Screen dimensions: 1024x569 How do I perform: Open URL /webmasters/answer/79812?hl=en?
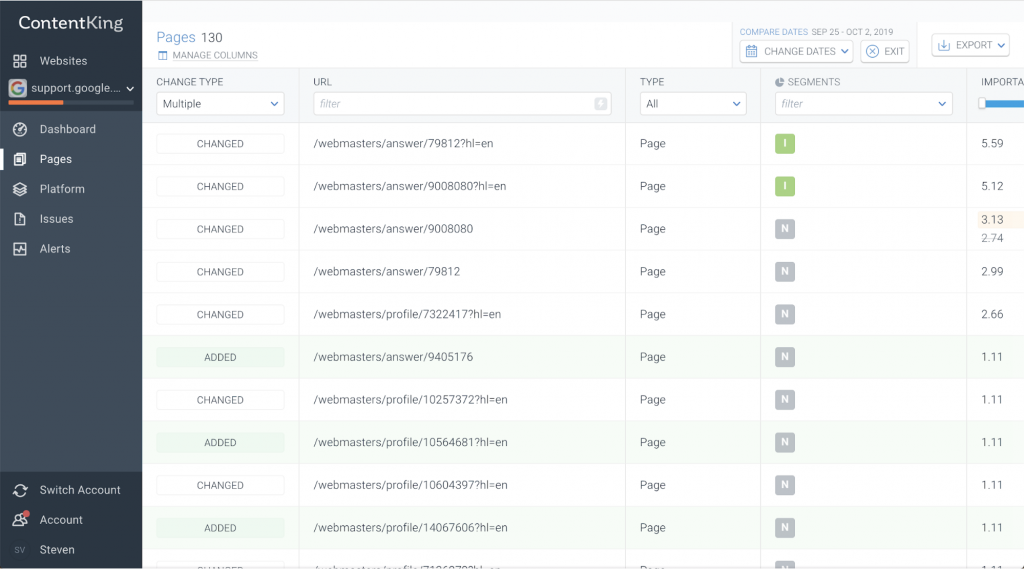(403, 144)
